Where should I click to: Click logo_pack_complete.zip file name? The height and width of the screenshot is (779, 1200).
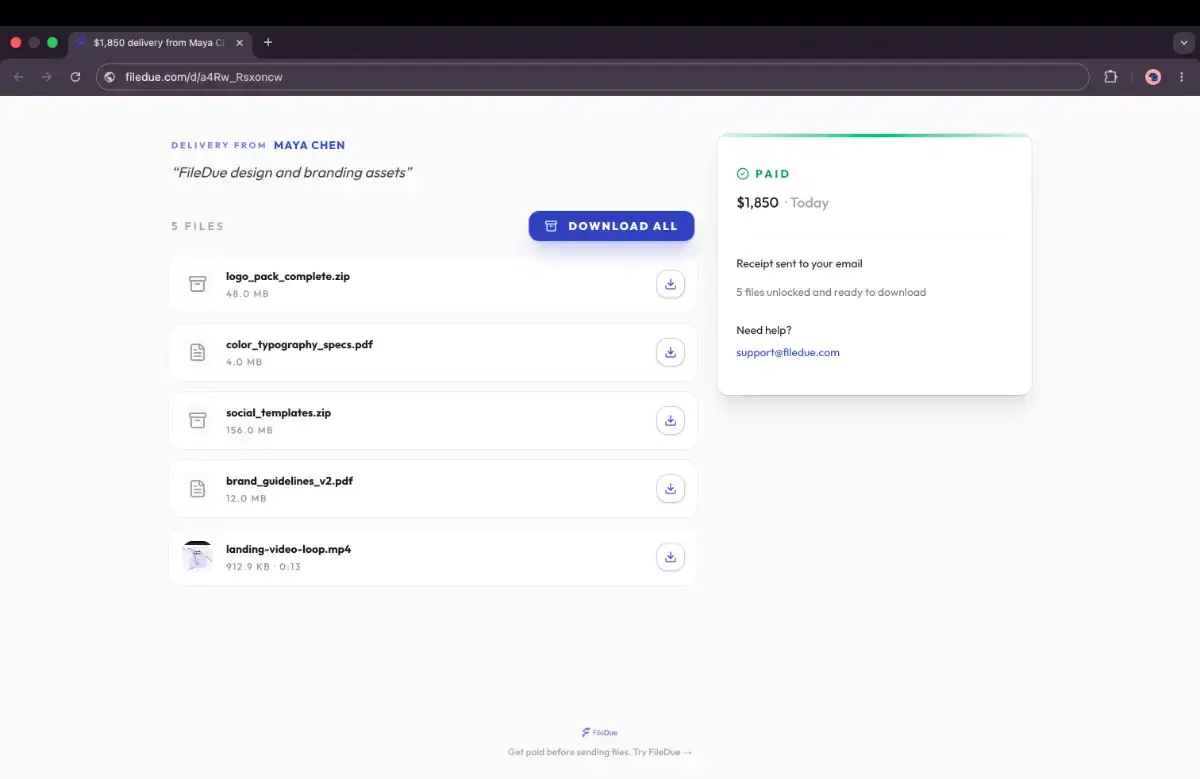(x=288, y=276)
